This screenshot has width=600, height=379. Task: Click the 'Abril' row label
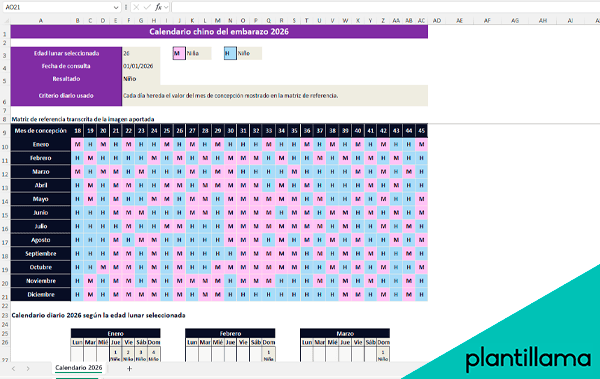41,185
